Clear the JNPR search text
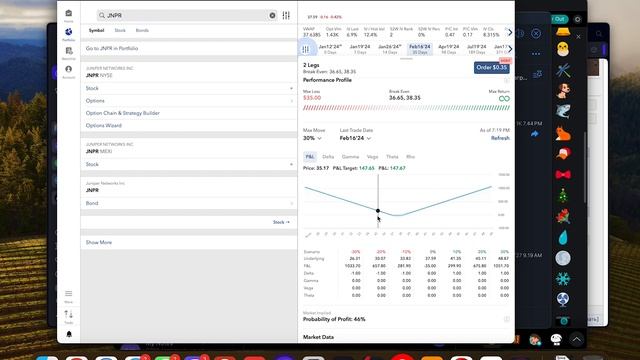Screen dimensions: 640x360 tap(272, 16)
